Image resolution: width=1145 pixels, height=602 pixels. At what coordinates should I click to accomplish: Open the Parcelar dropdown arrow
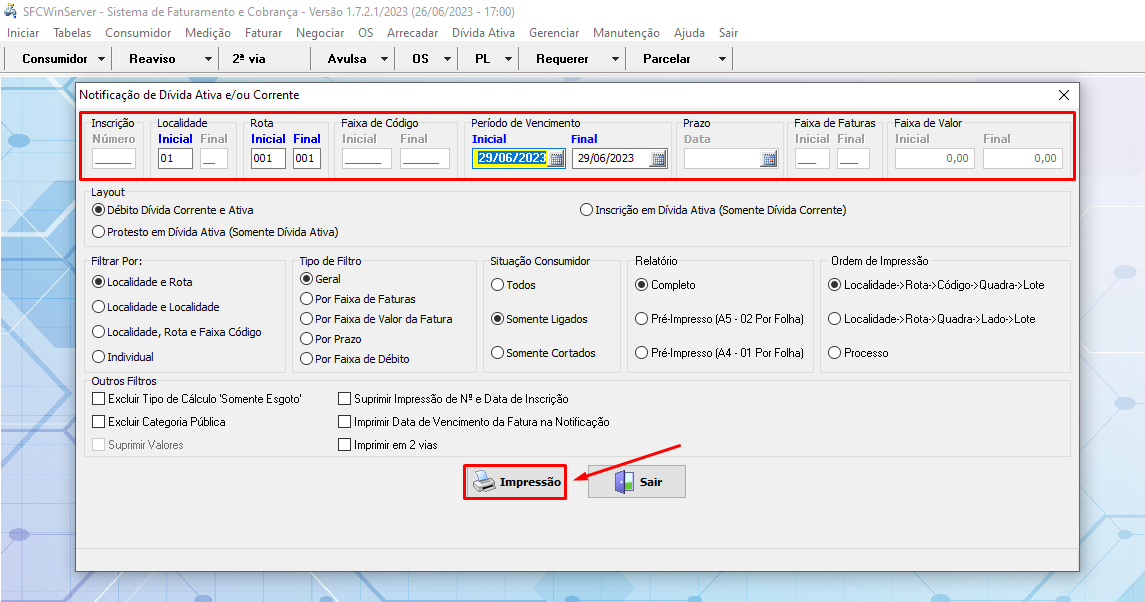tap(722, 59)
